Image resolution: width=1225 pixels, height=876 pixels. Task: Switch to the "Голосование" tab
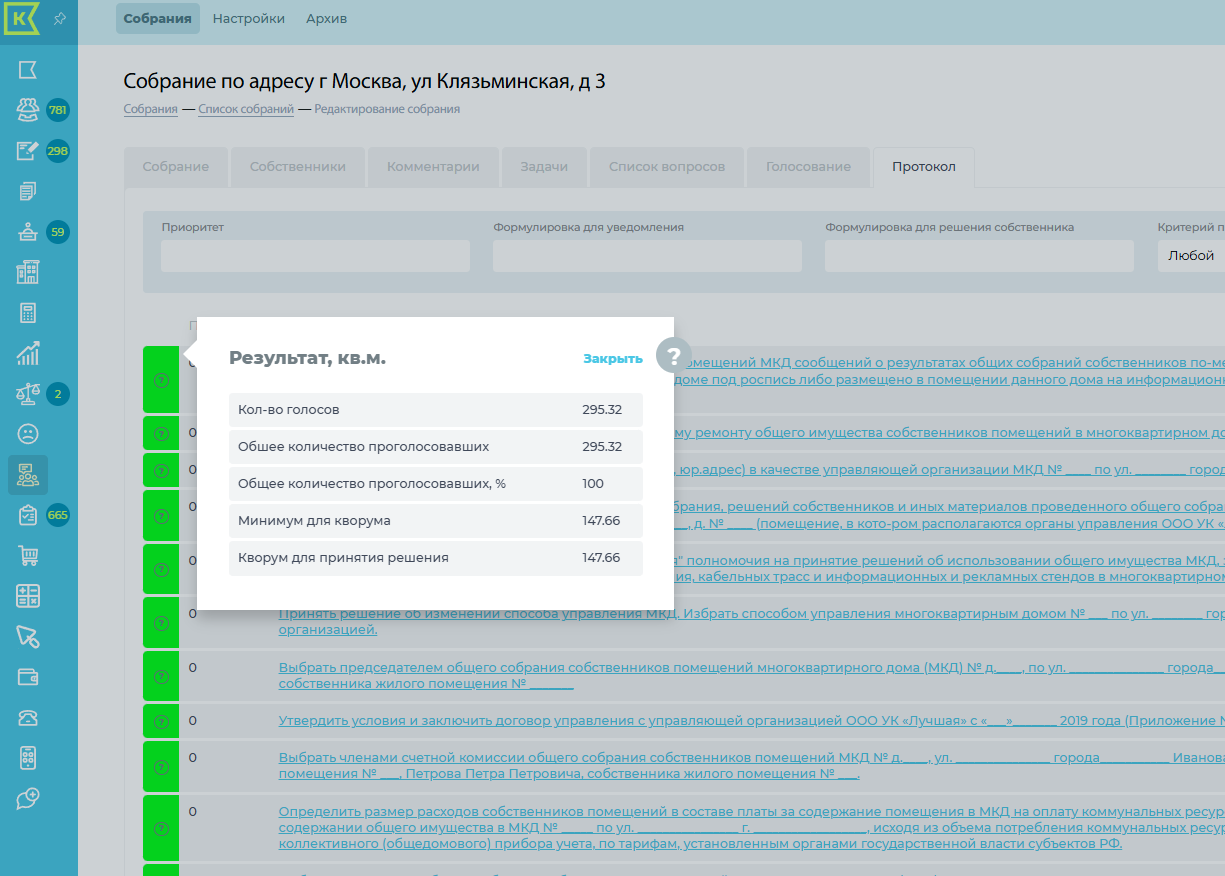(808, 167)
